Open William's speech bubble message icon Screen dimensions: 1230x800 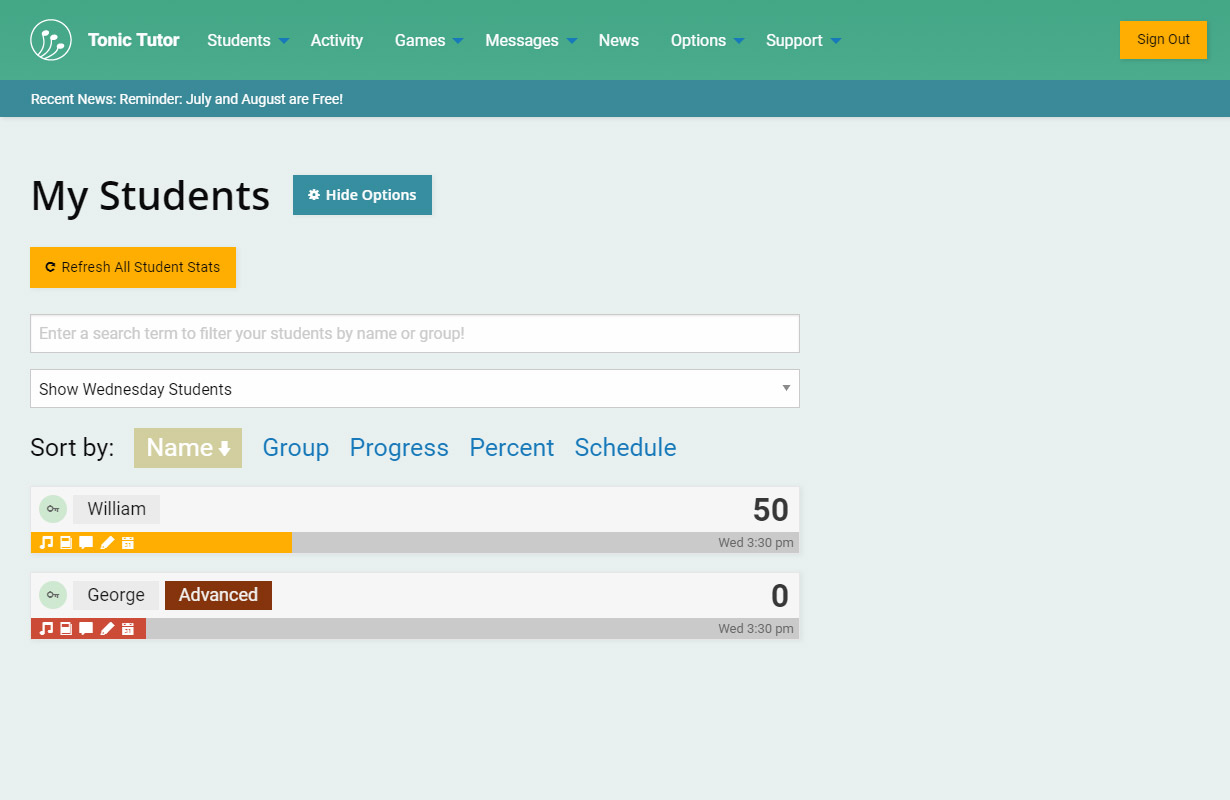86,543
